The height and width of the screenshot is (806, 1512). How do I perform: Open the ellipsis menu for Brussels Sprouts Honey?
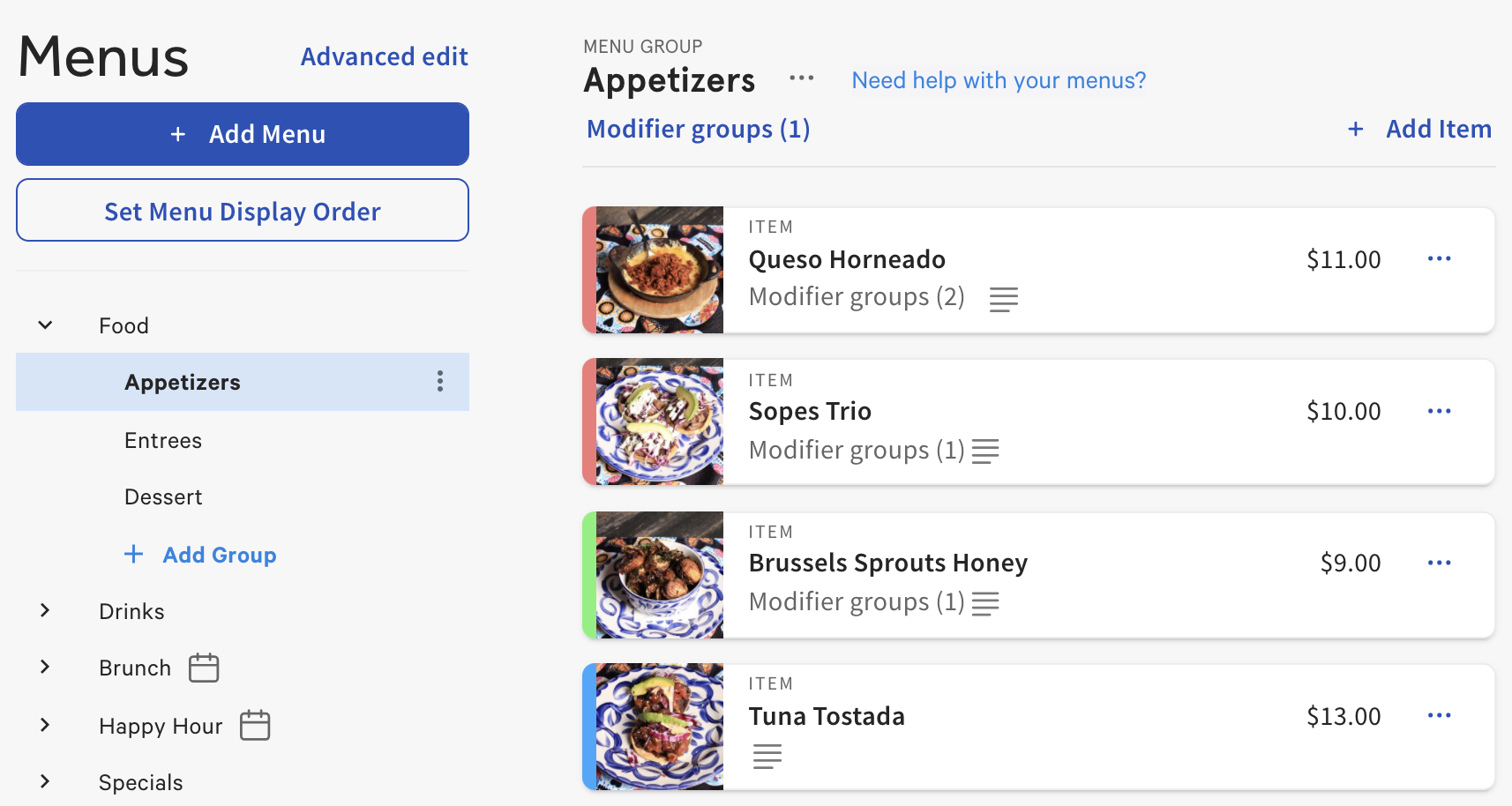coord(1439,562)
